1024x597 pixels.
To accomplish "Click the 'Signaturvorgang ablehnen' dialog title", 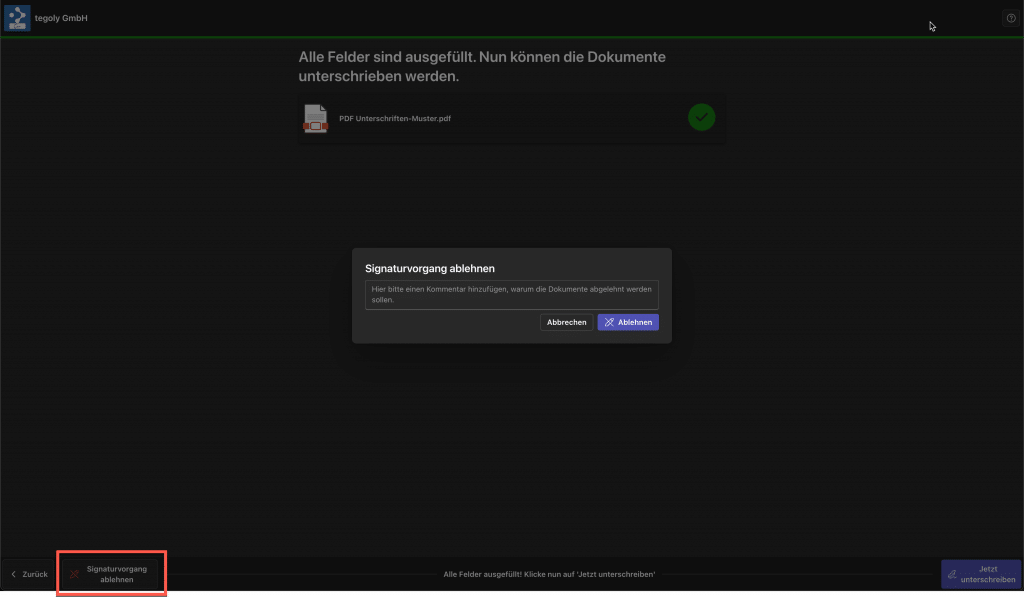I will pyautogui.click(x=430, y=268).
